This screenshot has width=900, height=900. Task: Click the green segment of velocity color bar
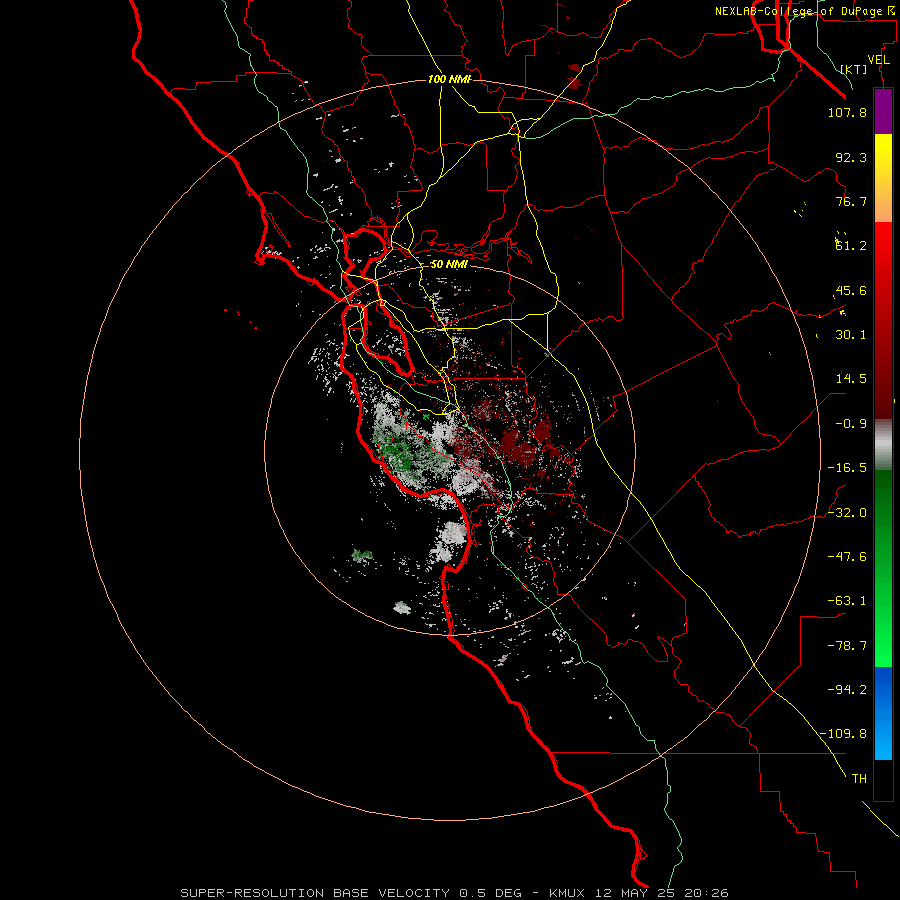tap(883, 568)
